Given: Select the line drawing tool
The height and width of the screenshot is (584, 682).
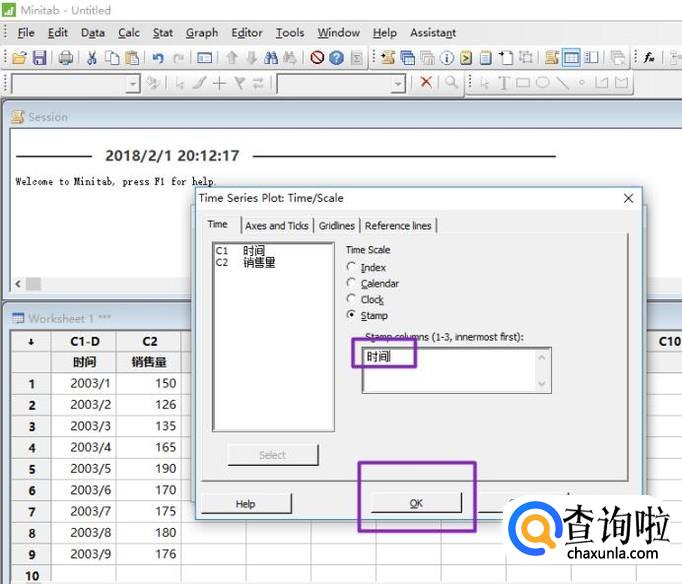Looking at the screenshot, I should pyautogui.click(x=562, y=82).
